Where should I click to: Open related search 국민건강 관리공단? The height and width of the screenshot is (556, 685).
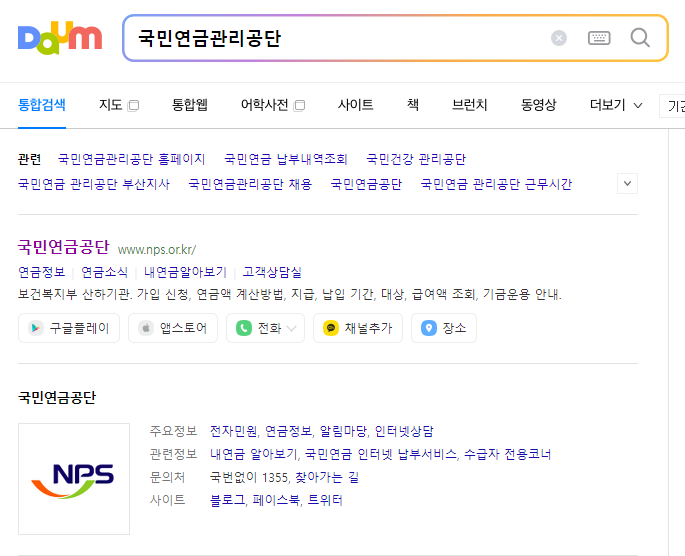(416, 159)
